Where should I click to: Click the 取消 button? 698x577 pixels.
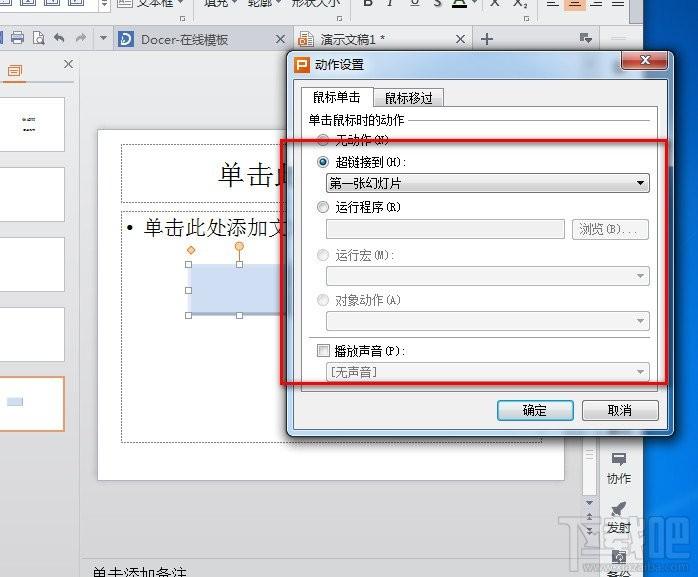pyautogui.click(x=620, y=410)
